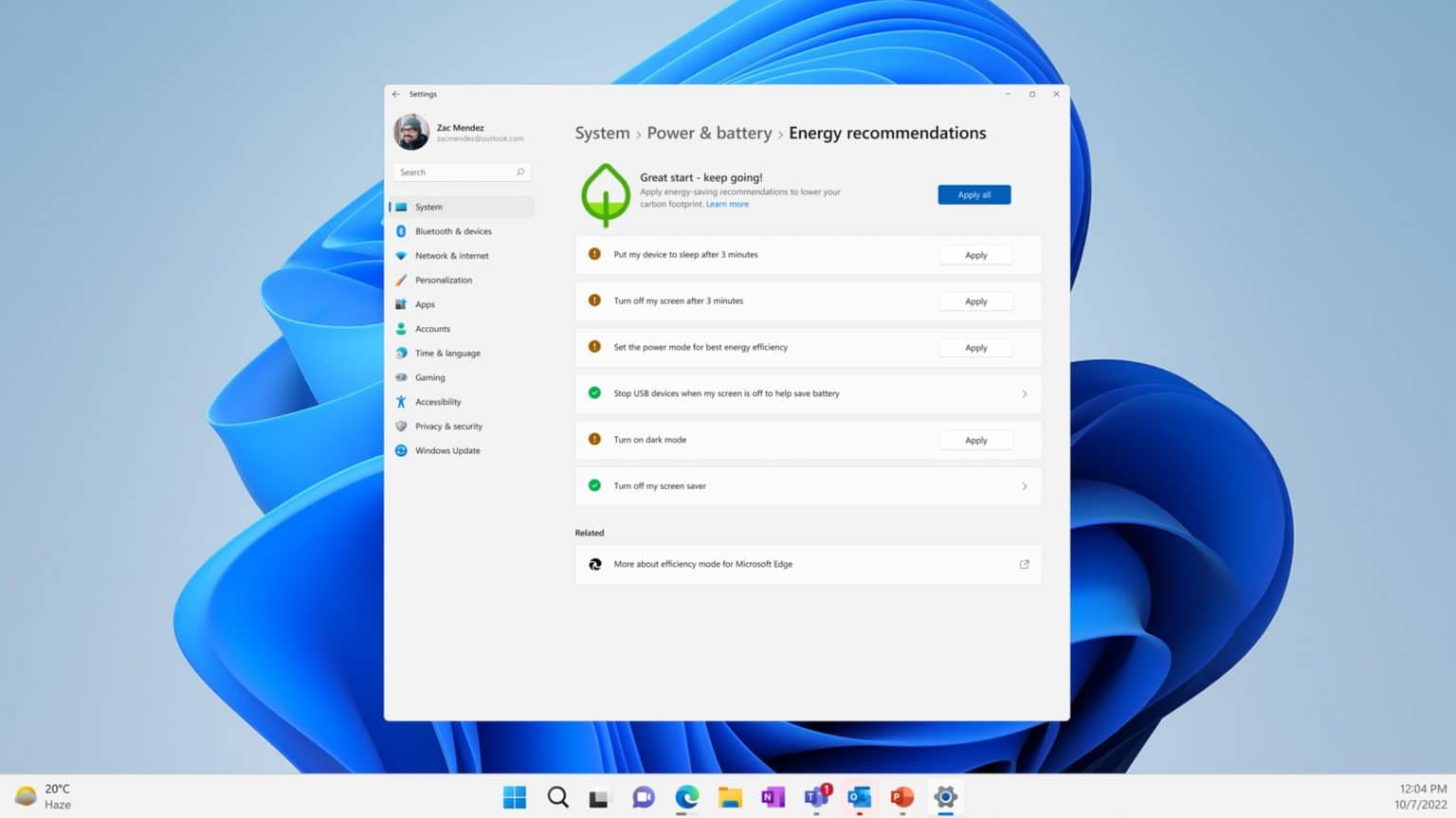Apply the sleep after 3 minutes recommendation
The width and height of the screenshot is (1456, 818).
pyautogui.click(x=975, y=254)
